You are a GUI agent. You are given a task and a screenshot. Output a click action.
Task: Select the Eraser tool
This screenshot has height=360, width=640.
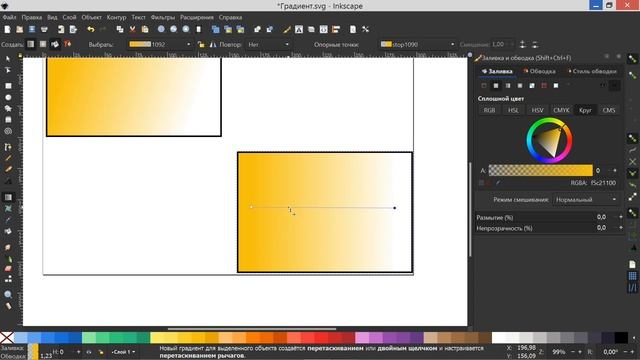(8, 269)
